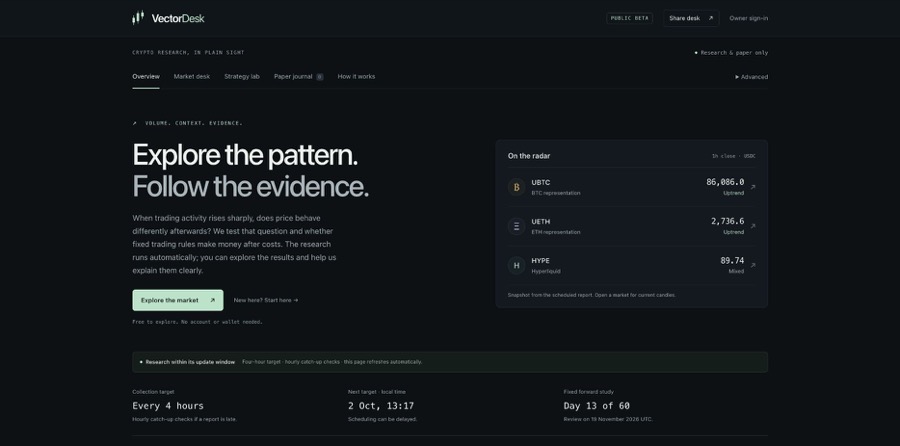Click the VectorDesk brand name
Image resolution: width=900 pixels, height=446 pixels.
pyautogui.click(x=178, y=18)
